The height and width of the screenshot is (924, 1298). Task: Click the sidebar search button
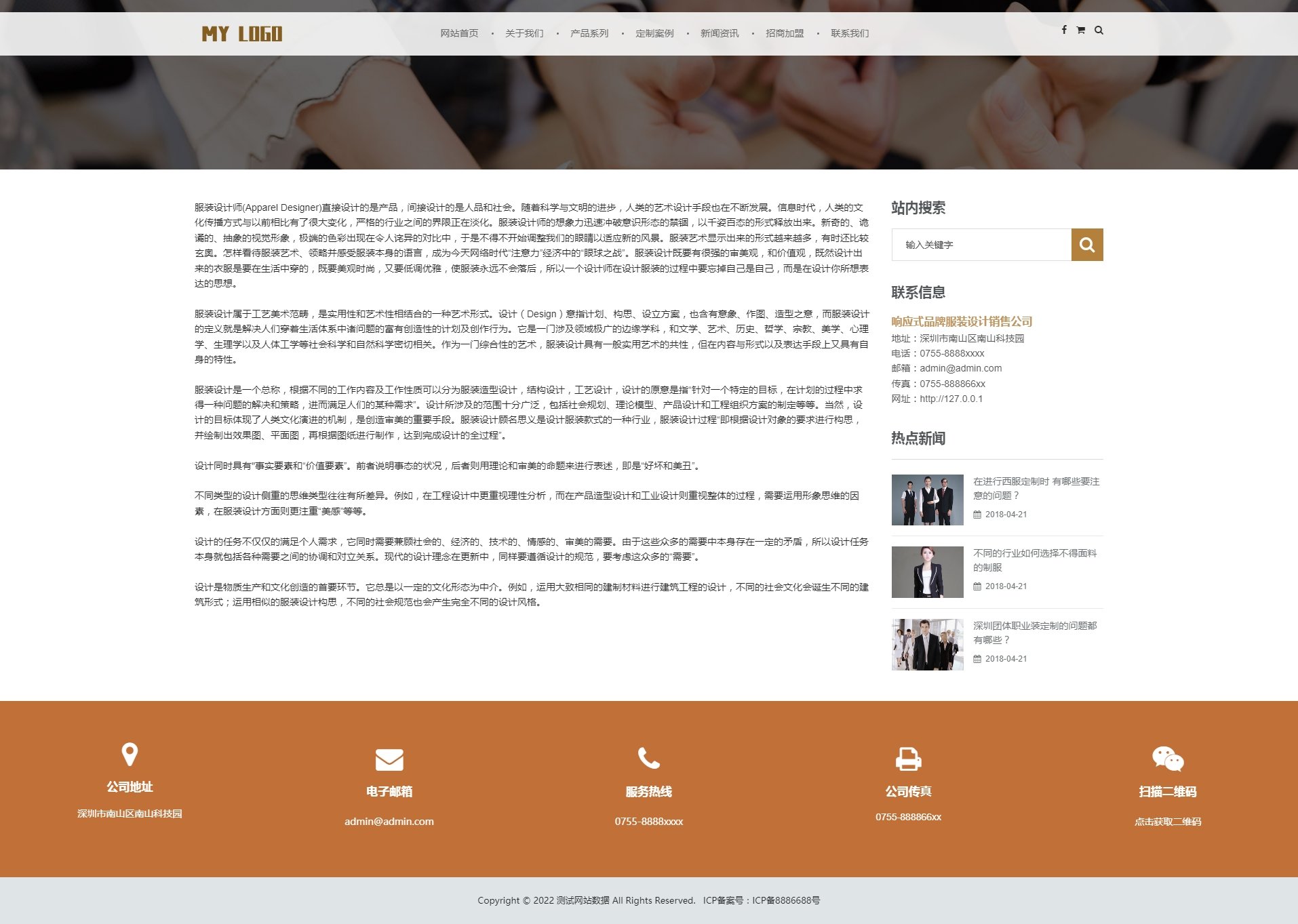[1086, 244]
